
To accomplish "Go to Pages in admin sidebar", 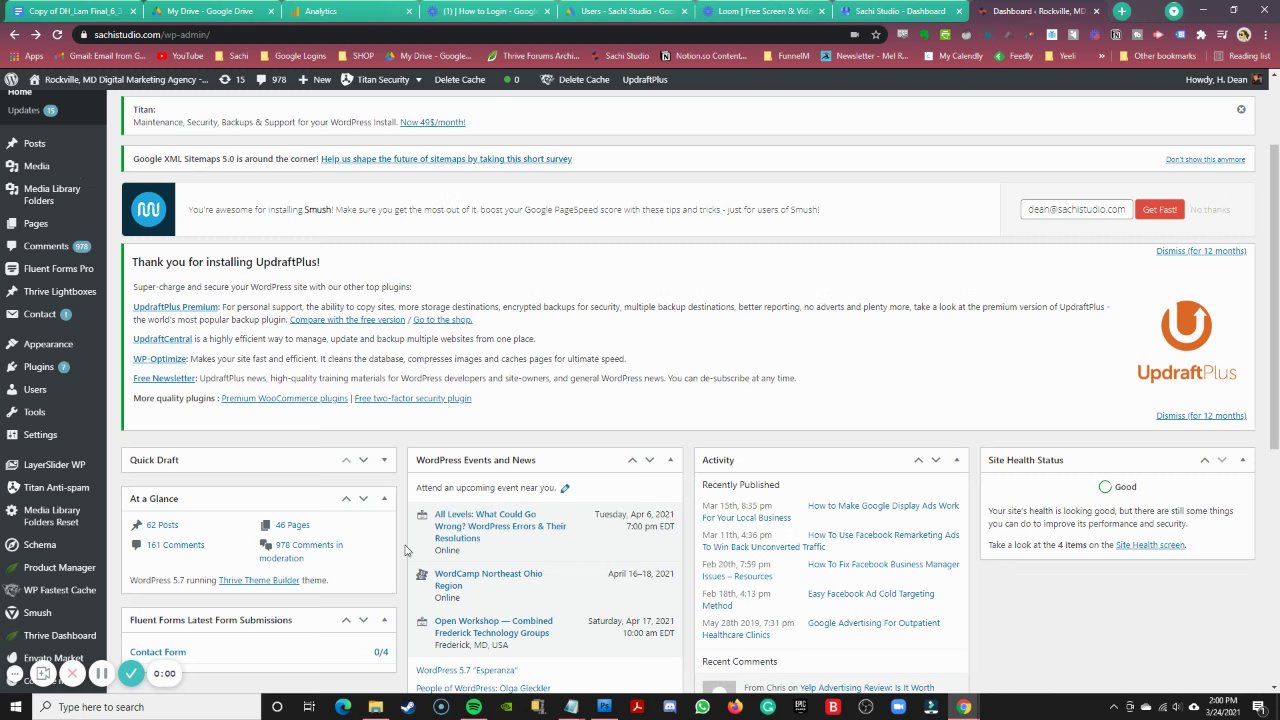I will [x=36, y=224].
